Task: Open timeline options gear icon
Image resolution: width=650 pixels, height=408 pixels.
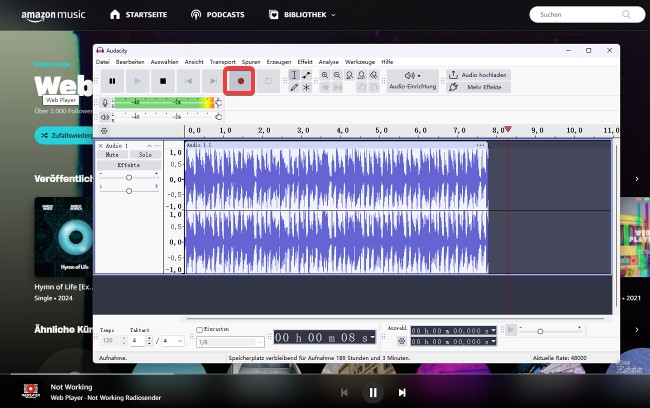Action: tap(104, 131)
